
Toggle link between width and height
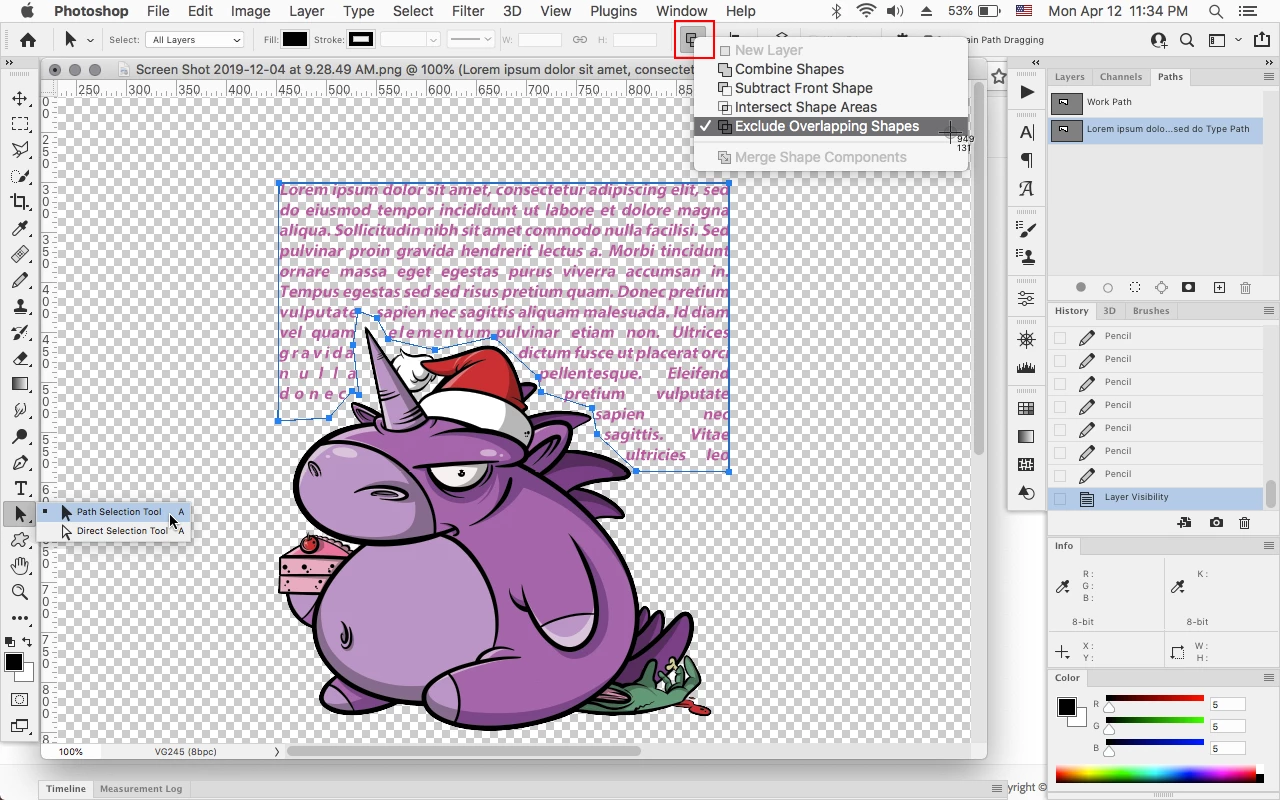[579, 40]
